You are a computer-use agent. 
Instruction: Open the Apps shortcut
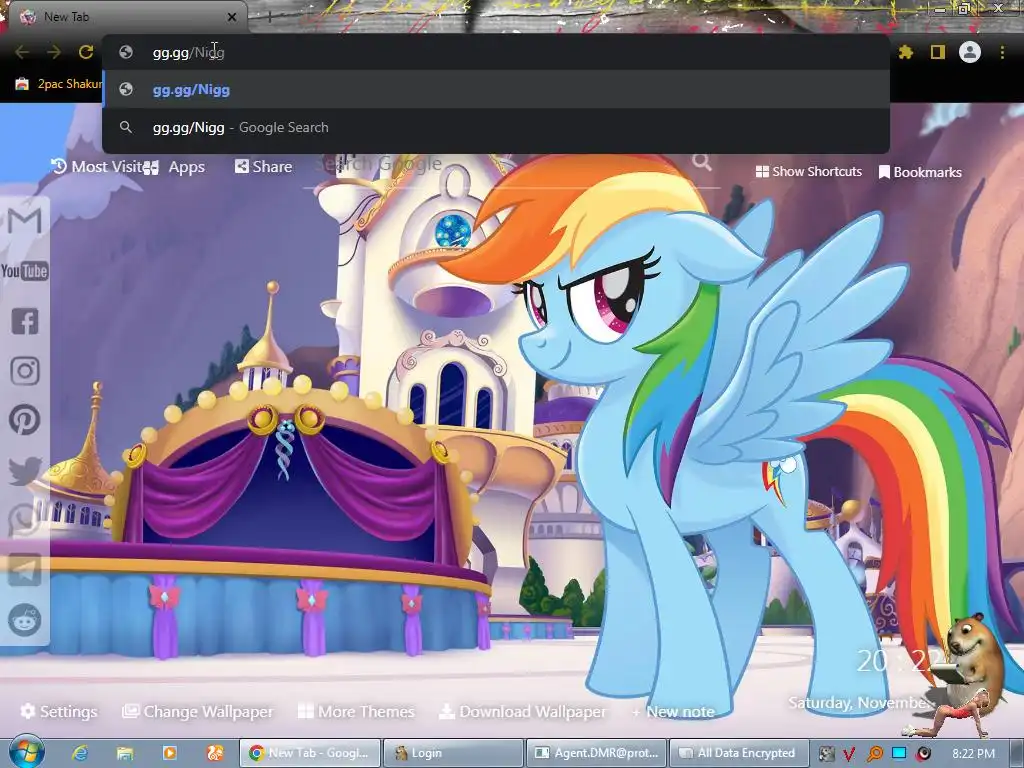tap(175, 167)
